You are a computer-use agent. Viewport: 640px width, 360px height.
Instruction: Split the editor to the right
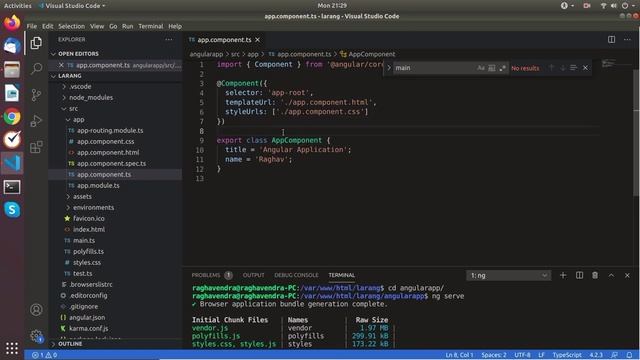point(611,40)
